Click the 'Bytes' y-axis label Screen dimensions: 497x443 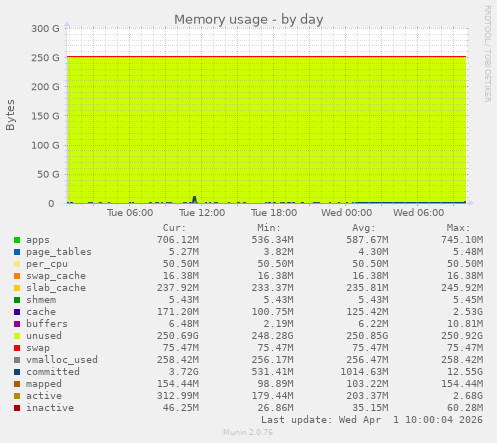pos(10,115)
